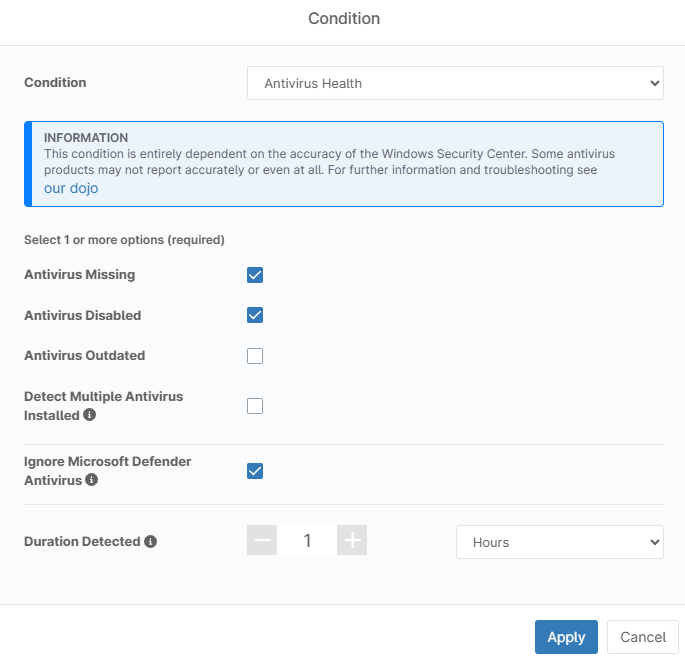Click info icon next to Ignore Microsoft Defender Antivirus
Viewport: 685px width, 660px height.
tap(92, 480)
